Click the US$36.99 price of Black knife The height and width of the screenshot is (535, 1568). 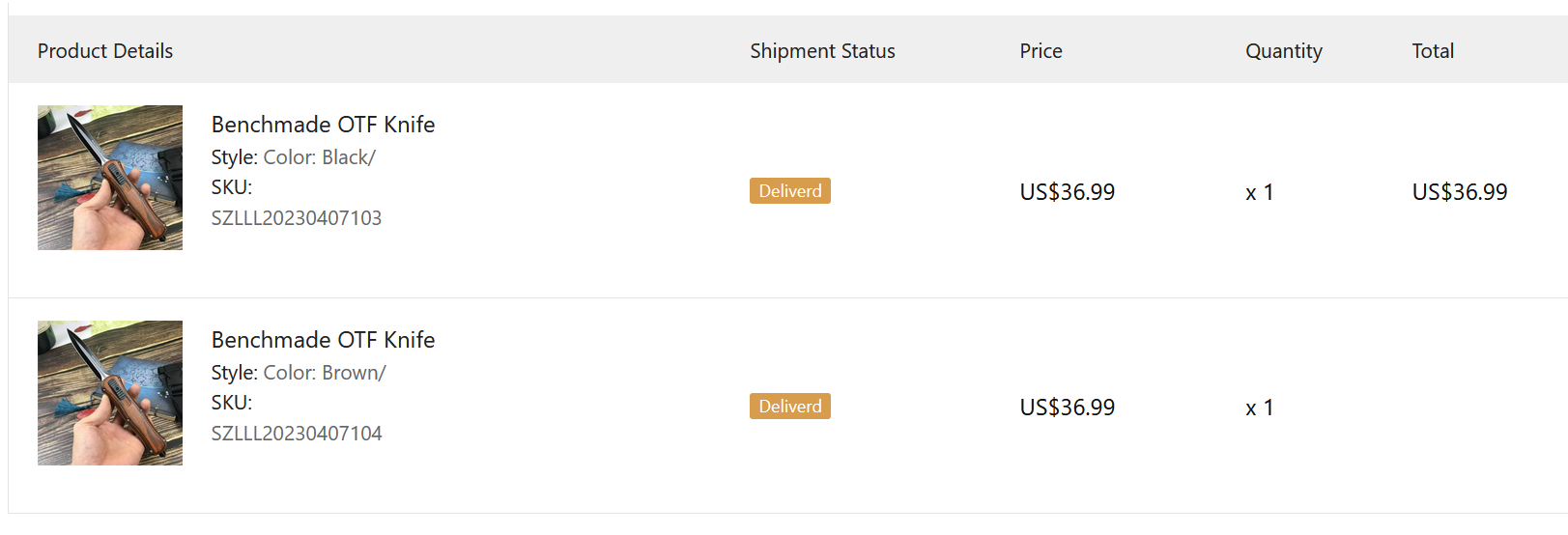point(1067,192)
